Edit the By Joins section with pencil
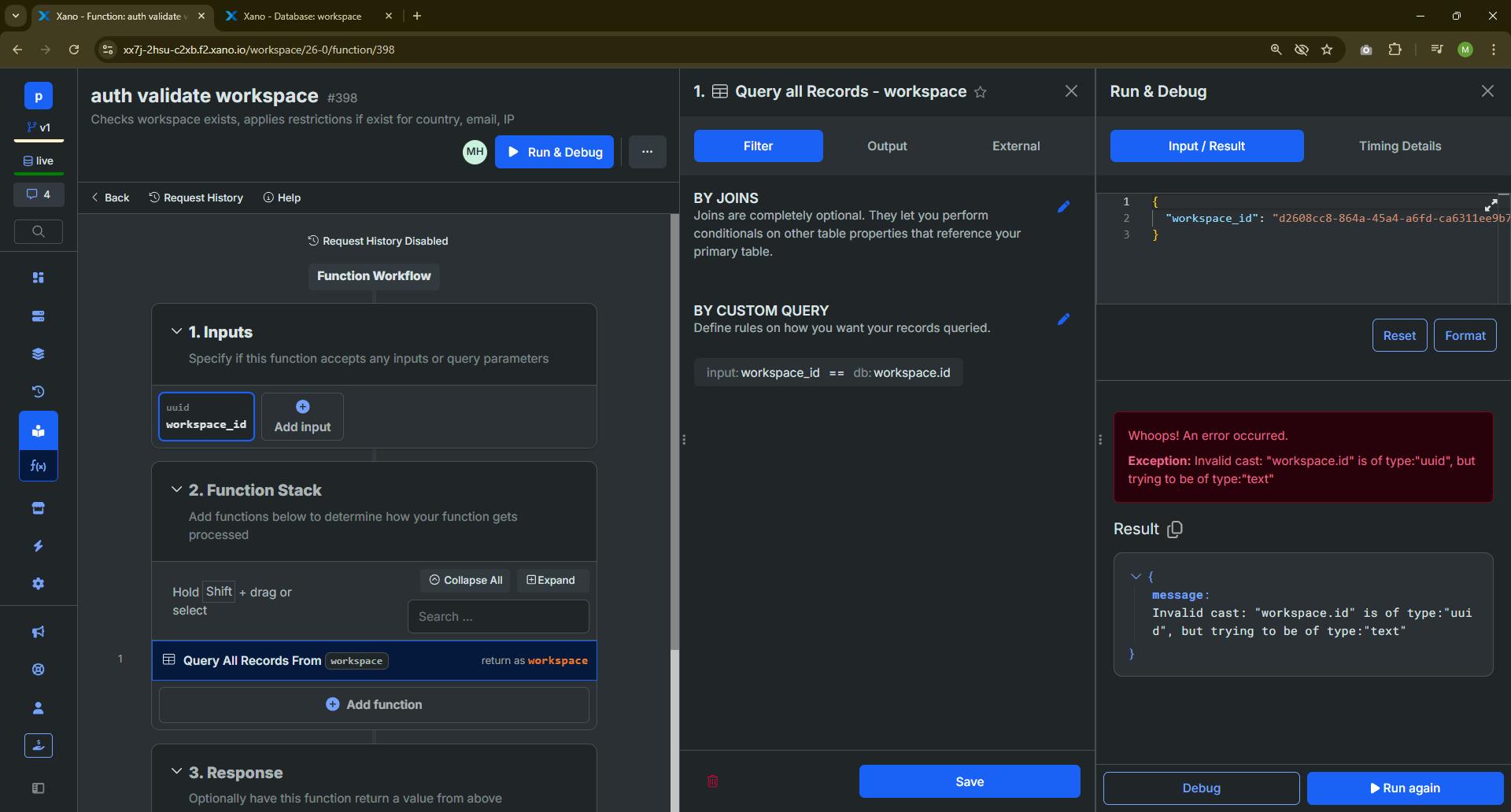1511x812 pixels. (1064, 207)
